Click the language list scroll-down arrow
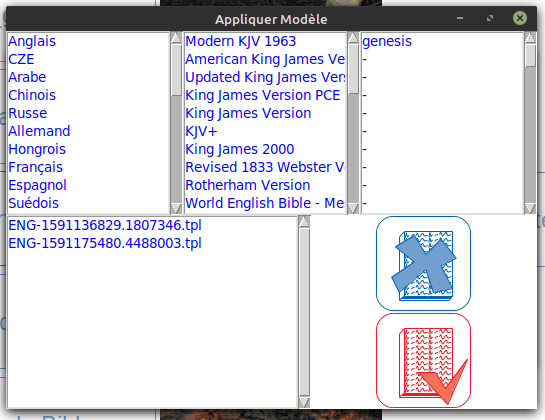The width and height of the screenshot is (545, 420). tap(176, 208)
